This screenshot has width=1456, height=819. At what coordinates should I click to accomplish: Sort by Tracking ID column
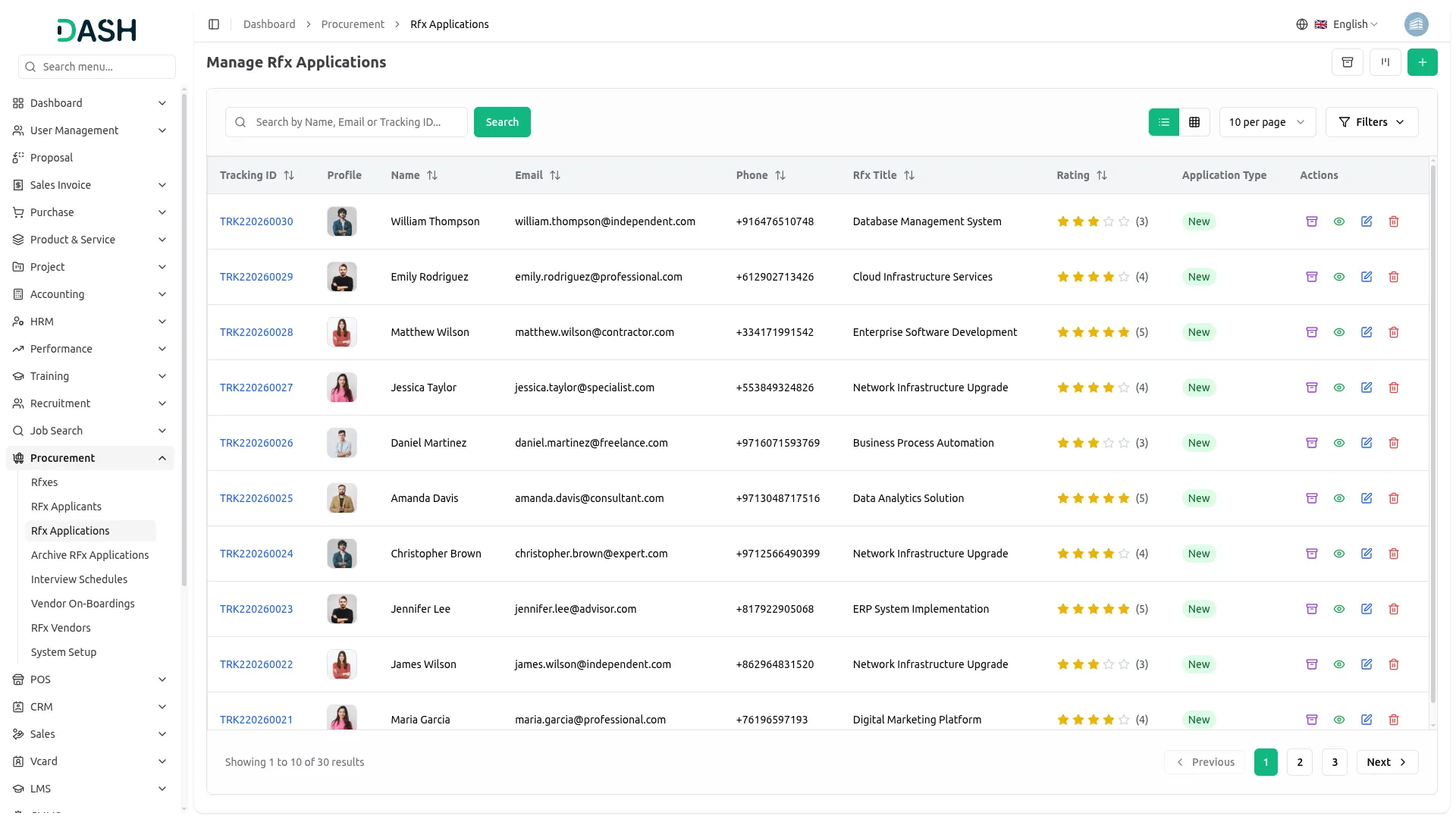[257, 175]
